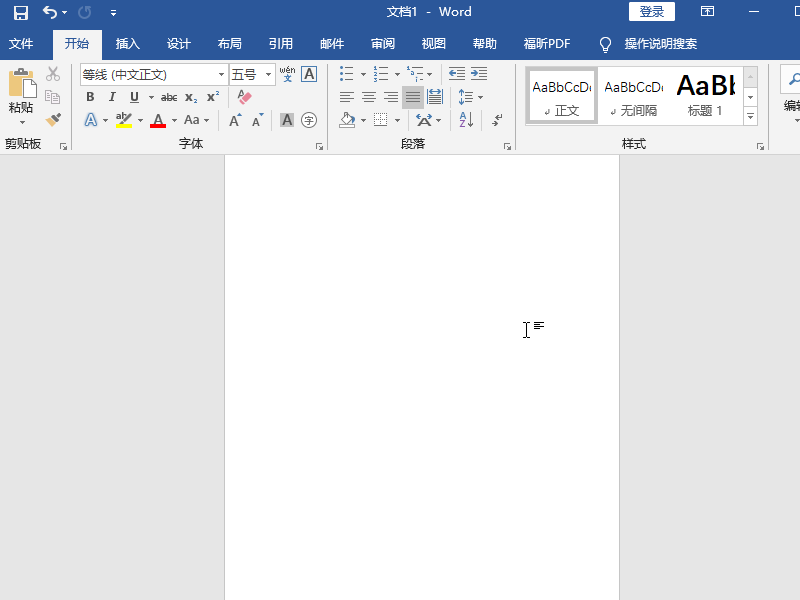This screenshot has height=600, width=800.
Task: Toggle strikethrough formatting
Action: 169,97
